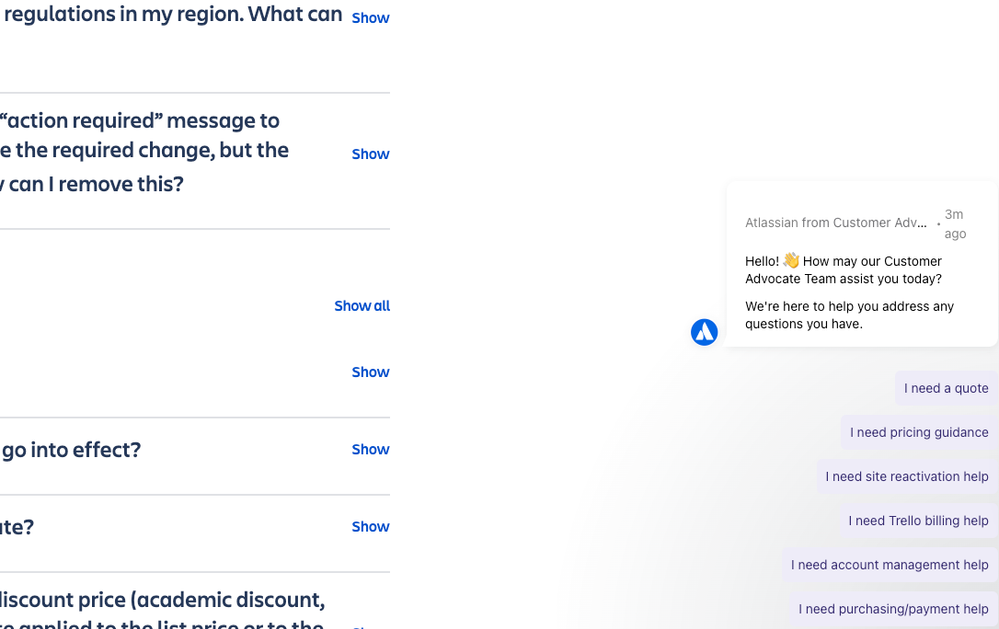Pick "I need purchasing/payment help" option

(x=893, y=609)
